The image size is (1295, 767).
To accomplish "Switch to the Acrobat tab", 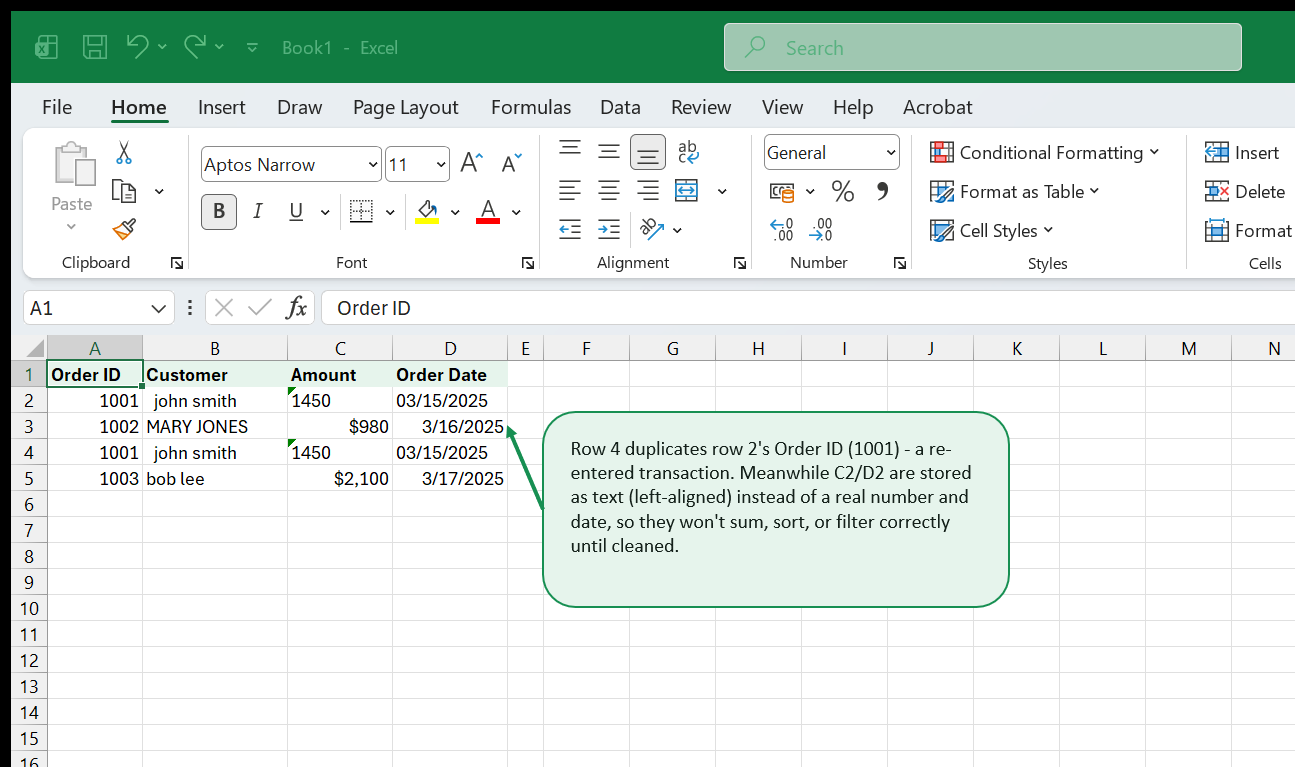I will (x=938, y=107).
